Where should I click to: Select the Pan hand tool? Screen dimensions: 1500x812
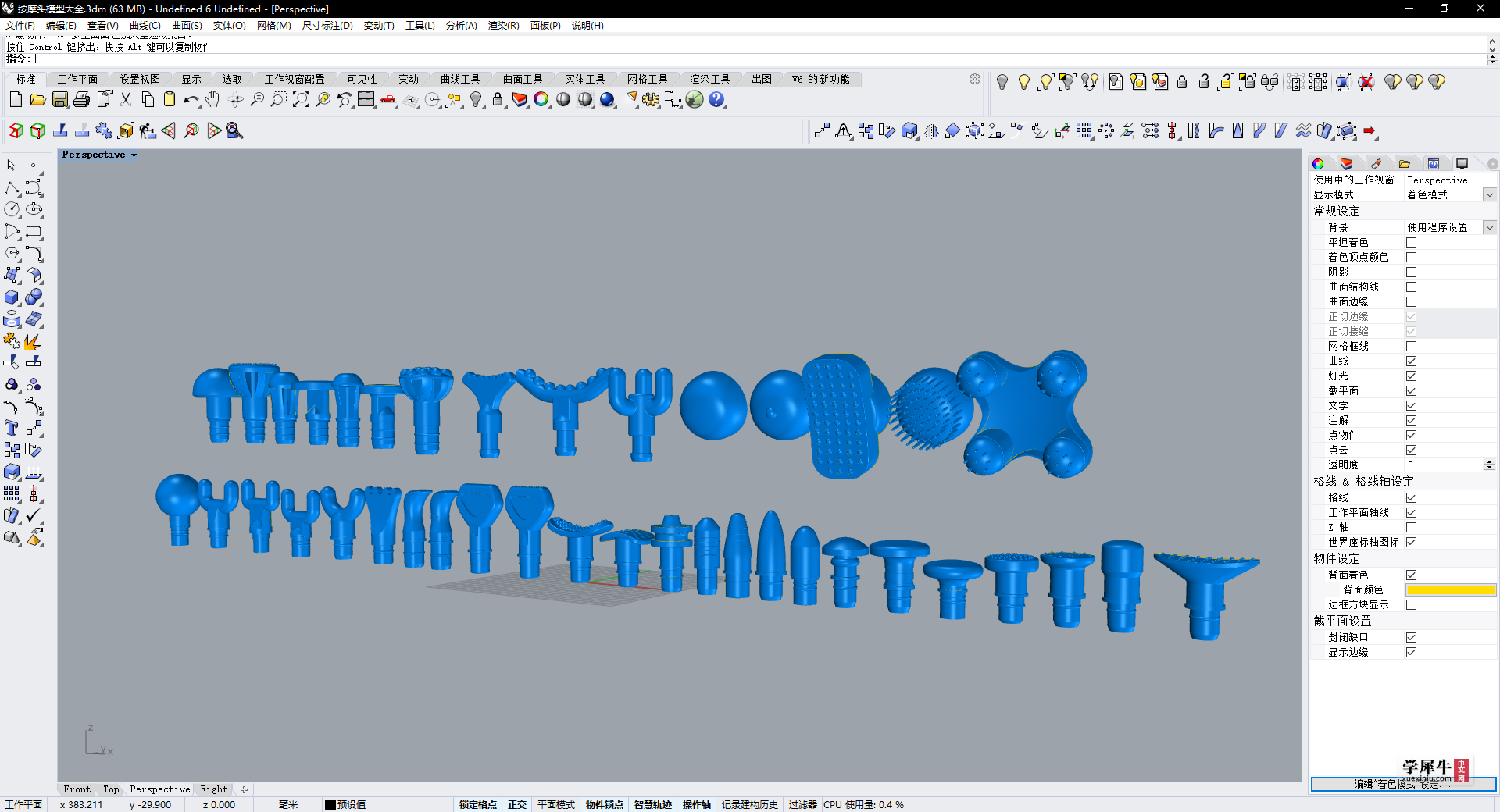[212, 100]
